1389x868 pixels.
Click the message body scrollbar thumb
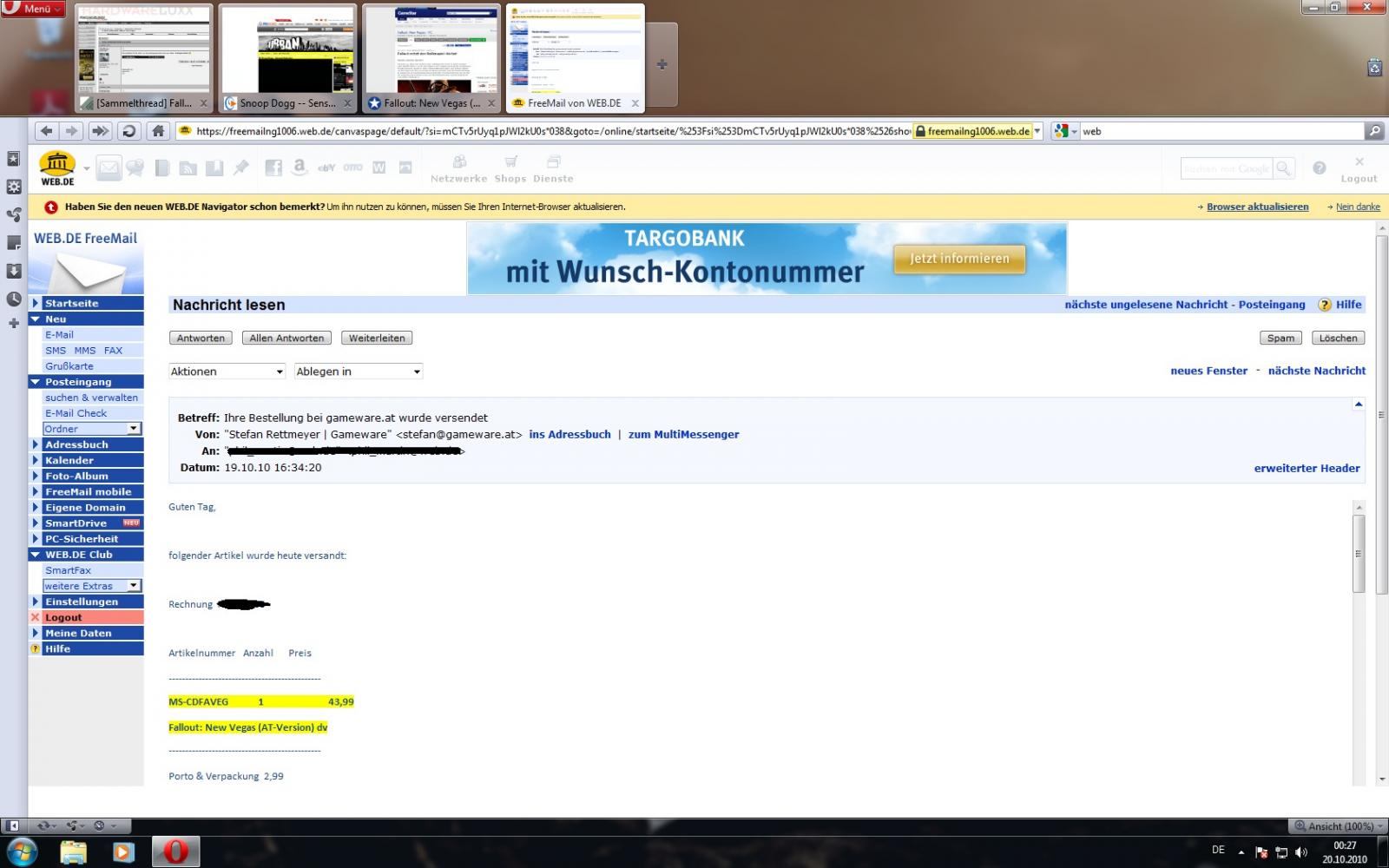pos(1359,554)
